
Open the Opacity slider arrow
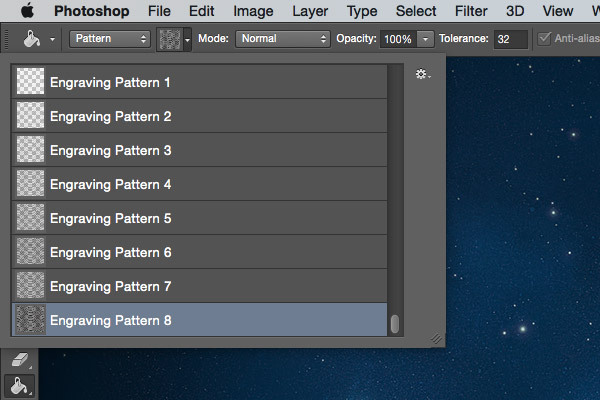coord(425,39)
